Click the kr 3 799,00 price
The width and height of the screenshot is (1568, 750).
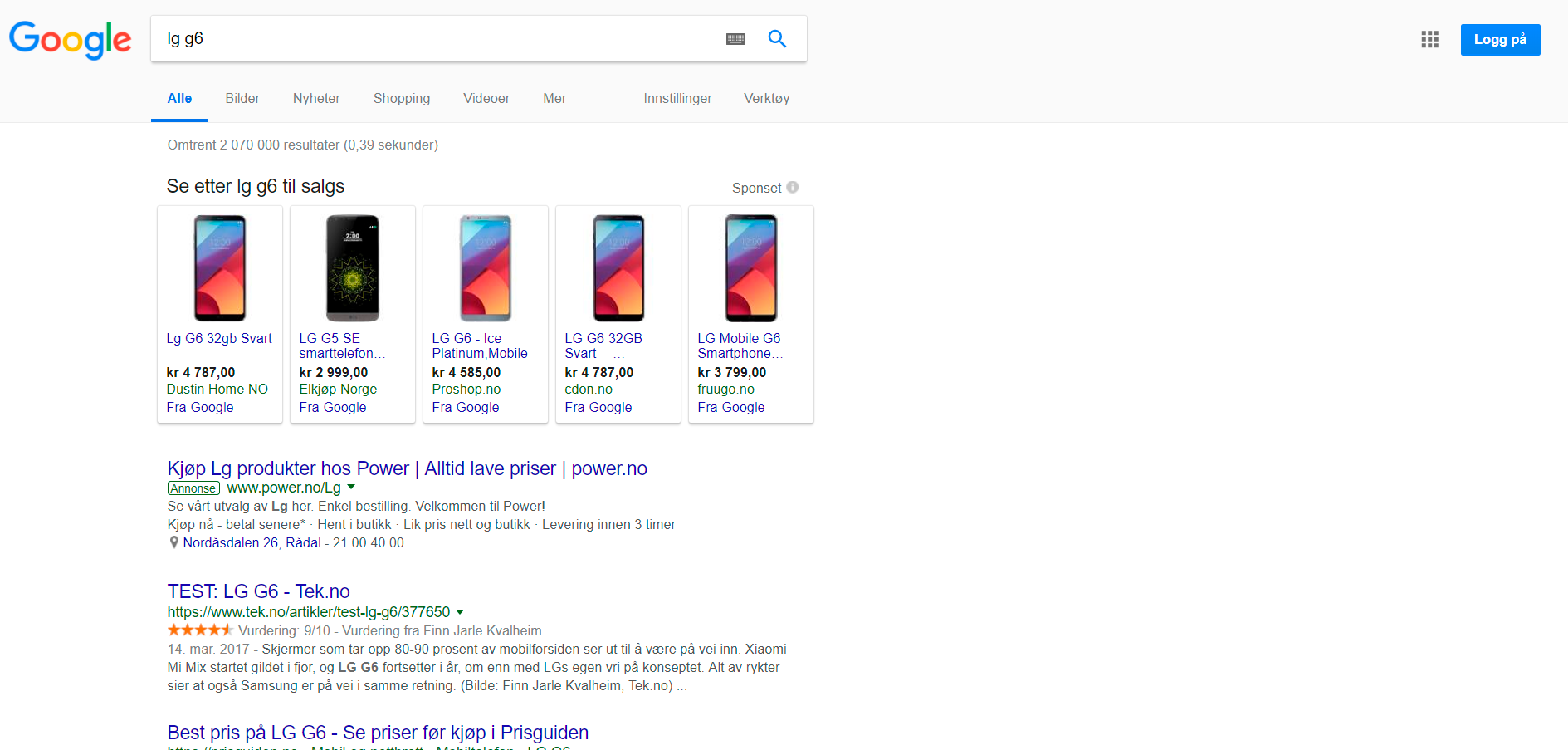click(732, 372)
